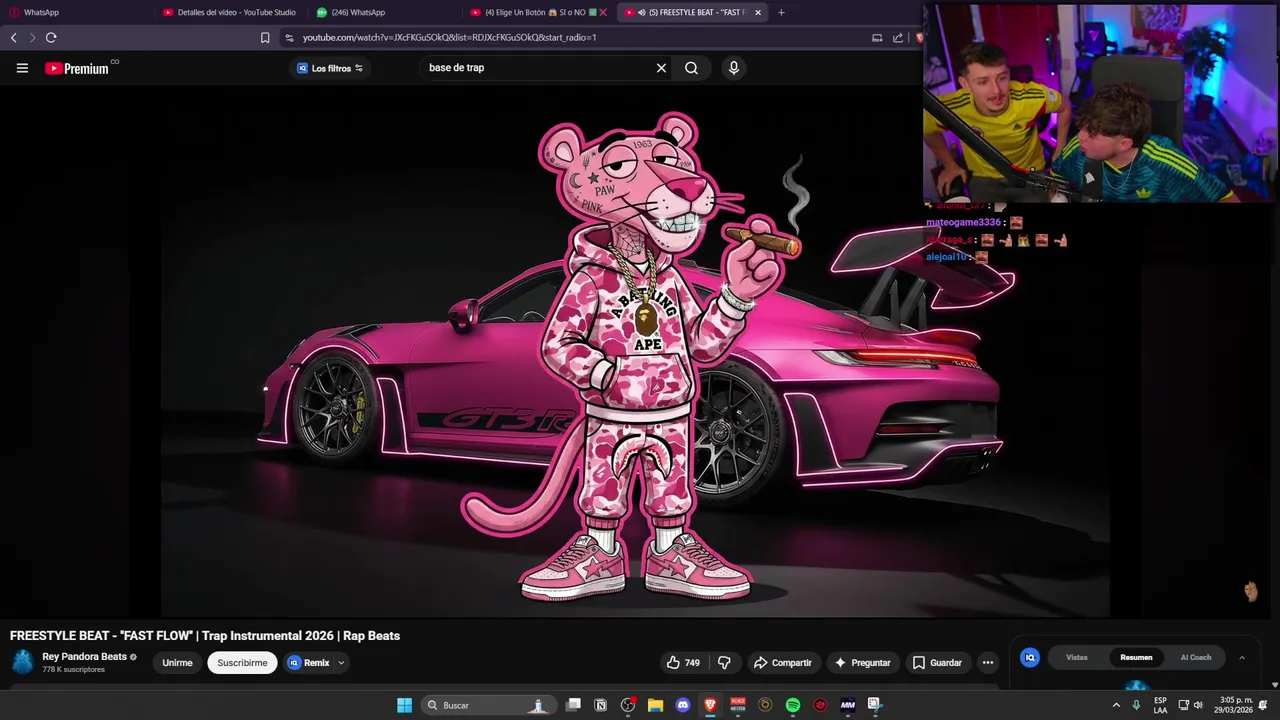Open Task View on the taskbar
The image size is (1280, 720).
[x=573, y=705]
